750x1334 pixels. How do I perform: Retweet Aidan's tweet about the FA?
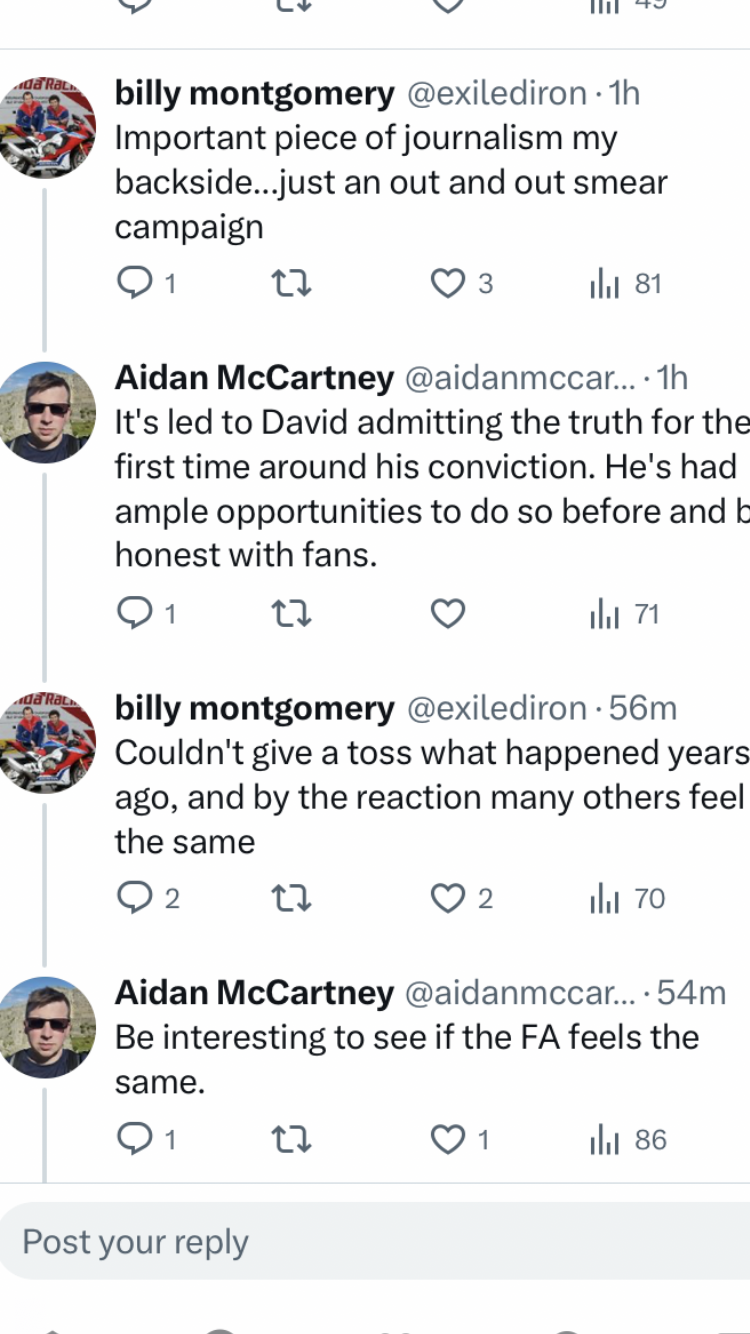pyautogui.click(x=292, y=1139)
